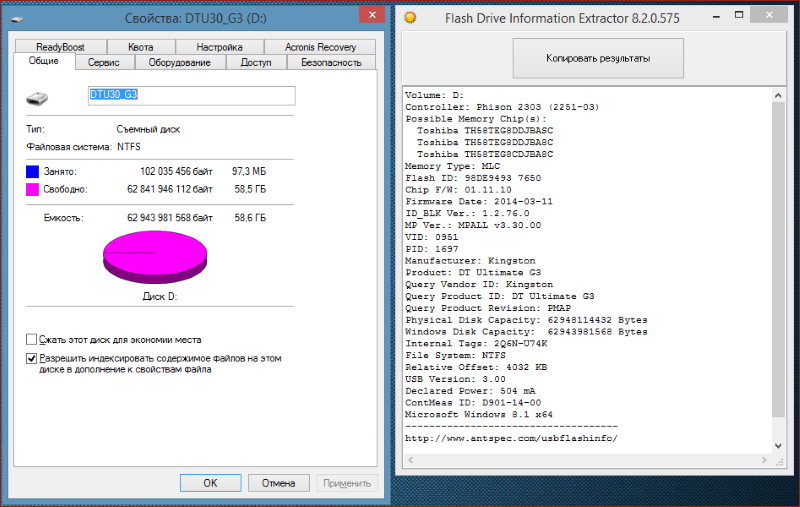Open the ReadyBoost tab
The width and height of the screenshot is (800, 507).
pos(61,47)
